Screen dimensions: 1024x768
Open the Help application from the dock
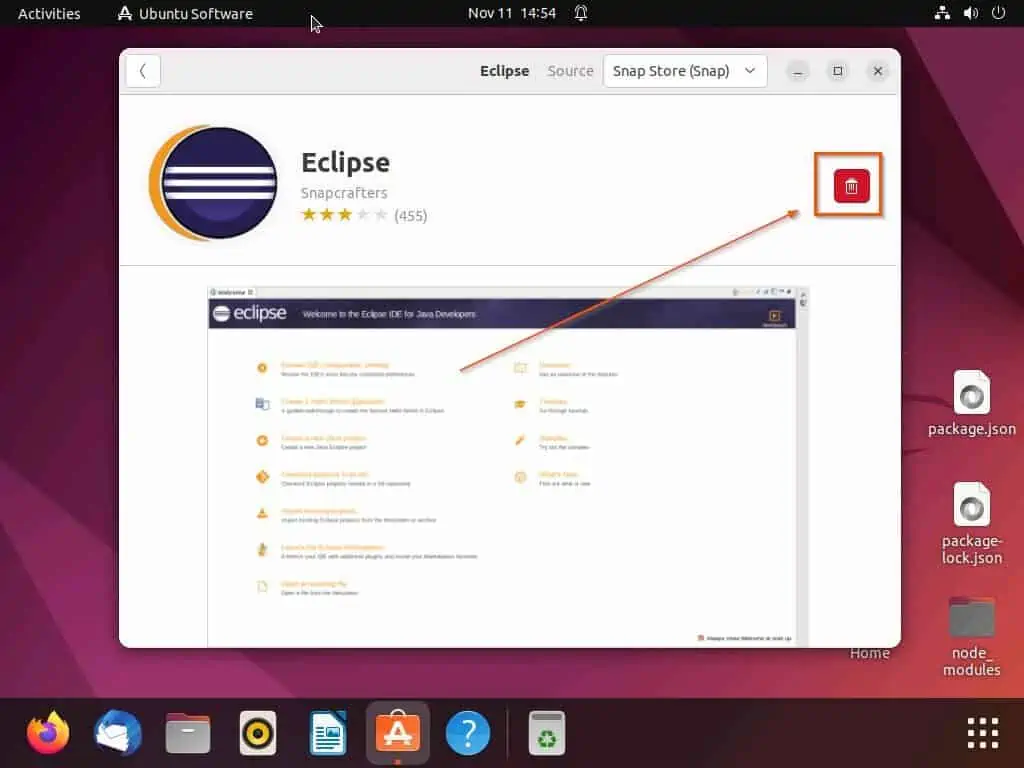(467, 732)
